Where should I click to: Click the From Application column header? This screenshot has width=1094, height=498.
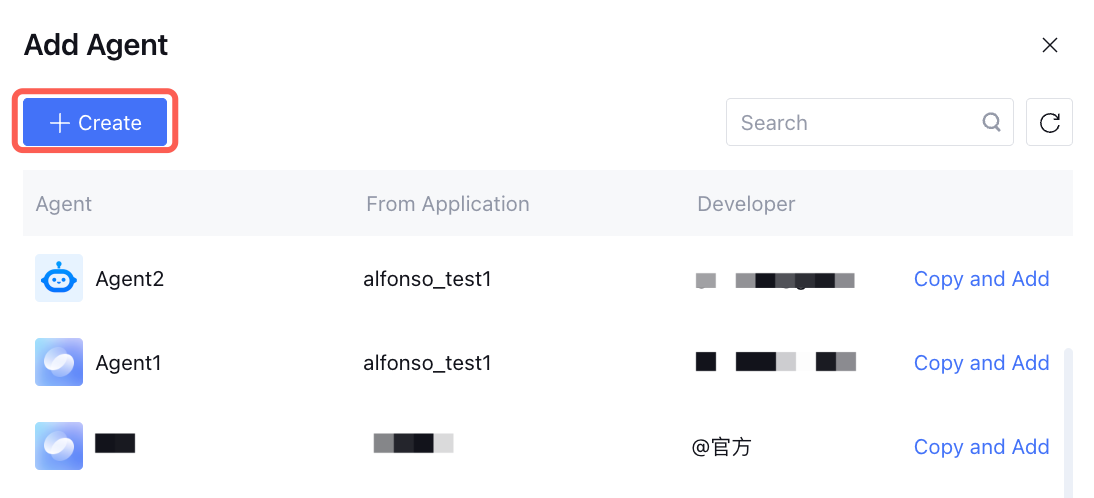pos(447,204)
